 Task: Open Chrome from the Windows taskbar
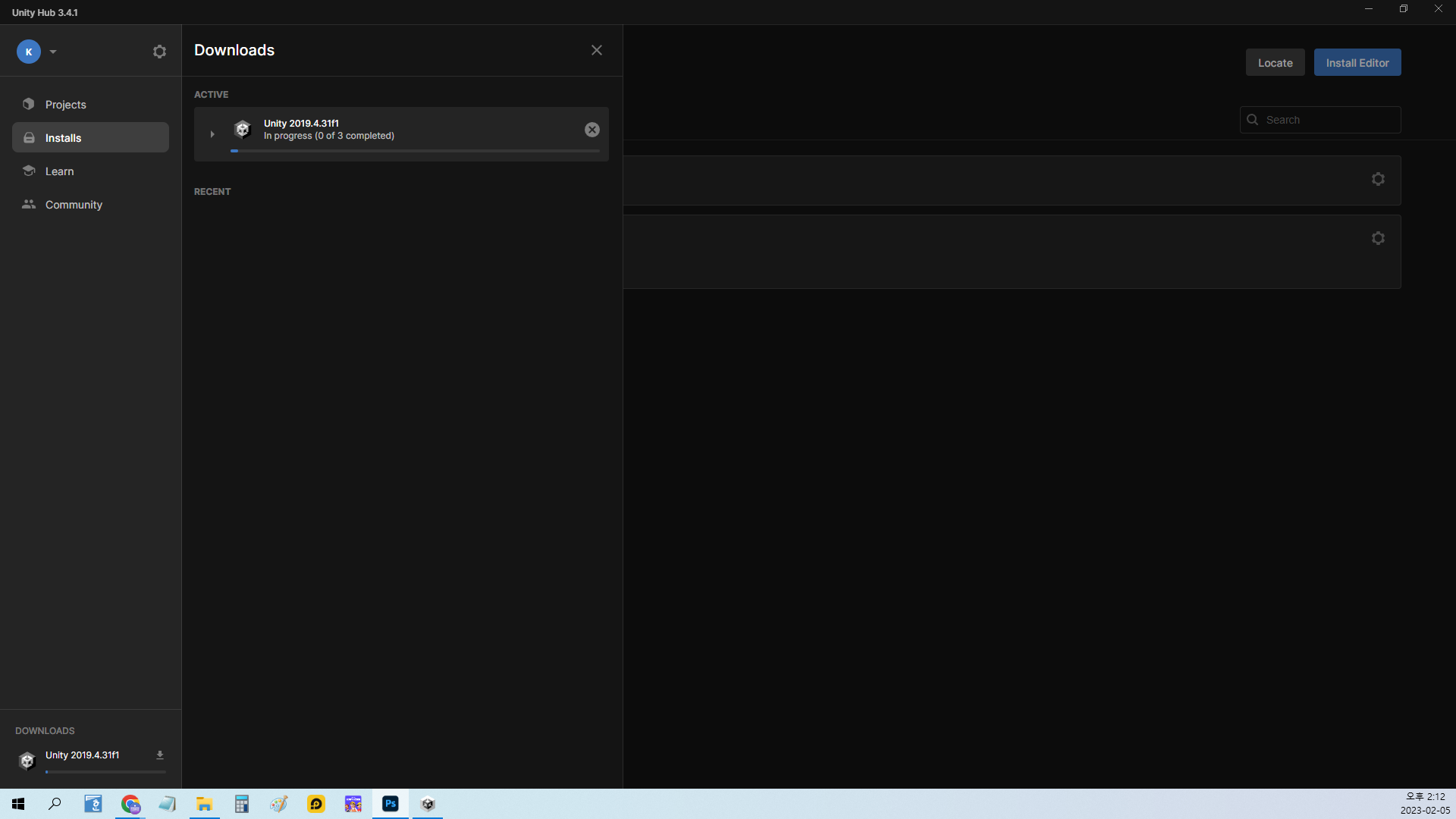[130, 804]
